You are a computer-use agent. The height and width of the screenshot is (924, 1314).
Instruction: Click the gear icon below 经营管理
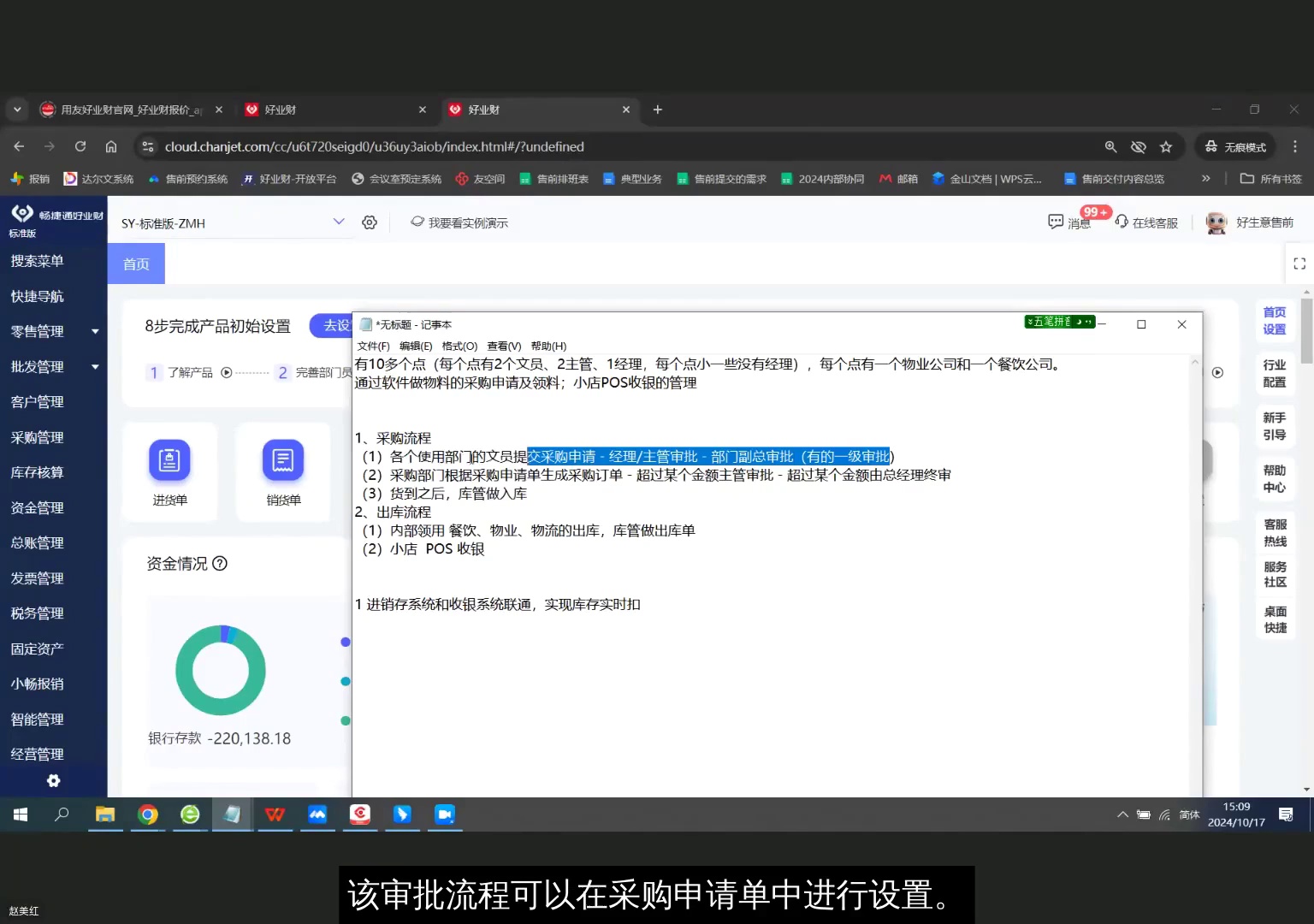(x=53, y=780)
